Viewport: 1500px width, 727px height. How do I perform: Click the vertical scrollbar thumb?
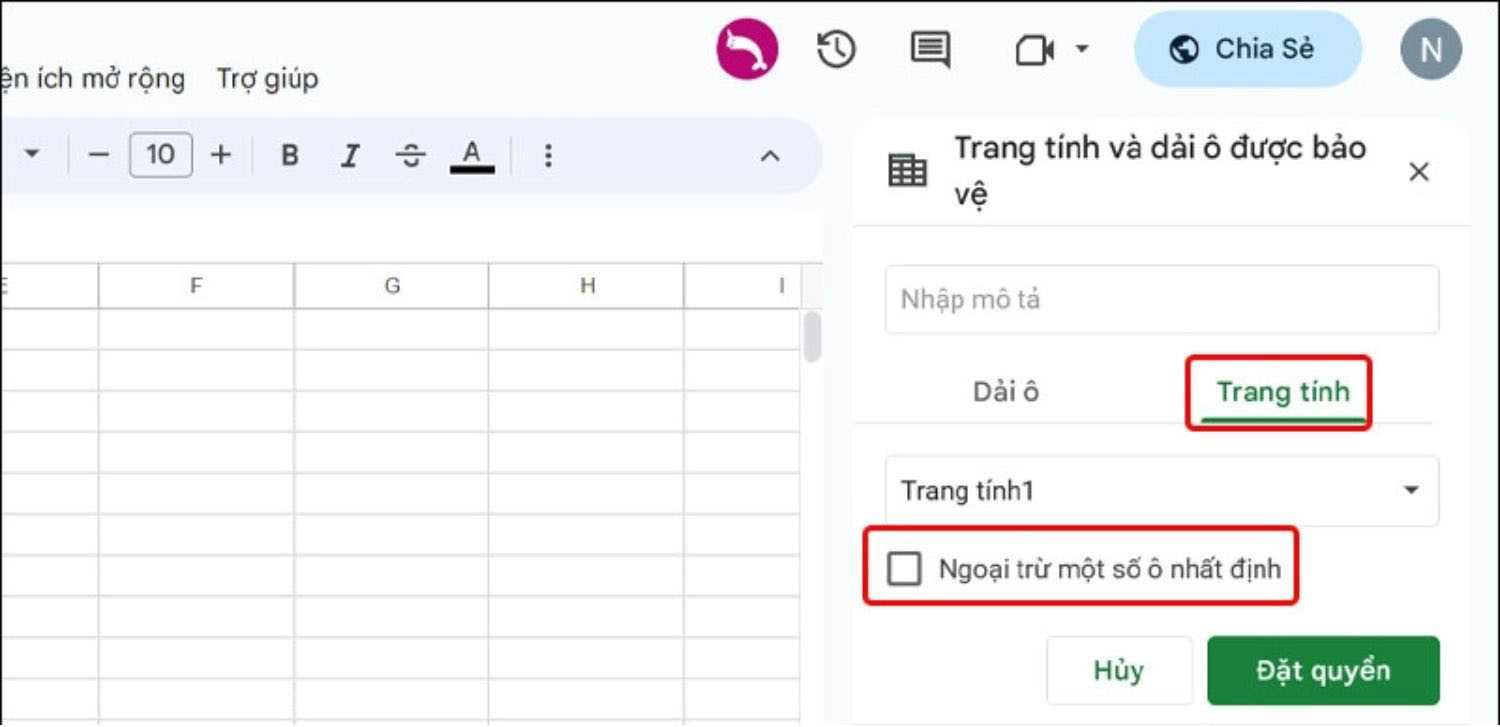pyautogui.click(x=812, y=336)
